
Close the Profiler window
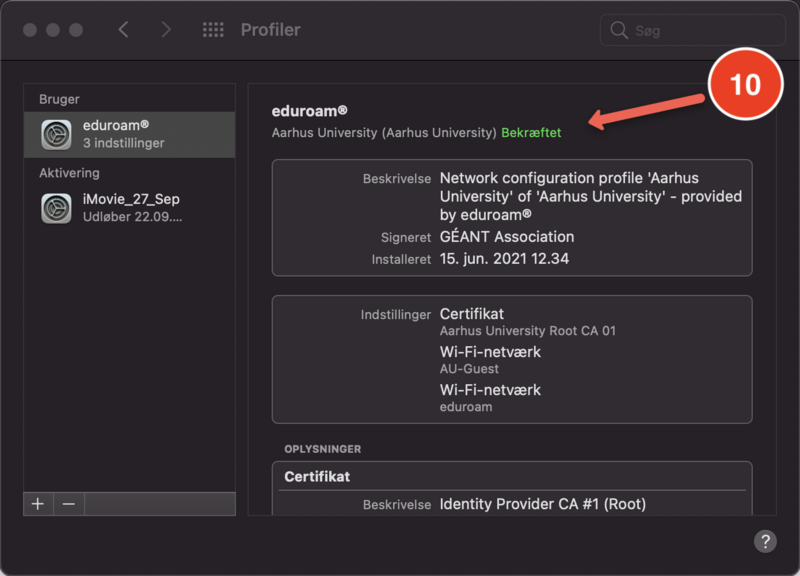pos(30,30)
